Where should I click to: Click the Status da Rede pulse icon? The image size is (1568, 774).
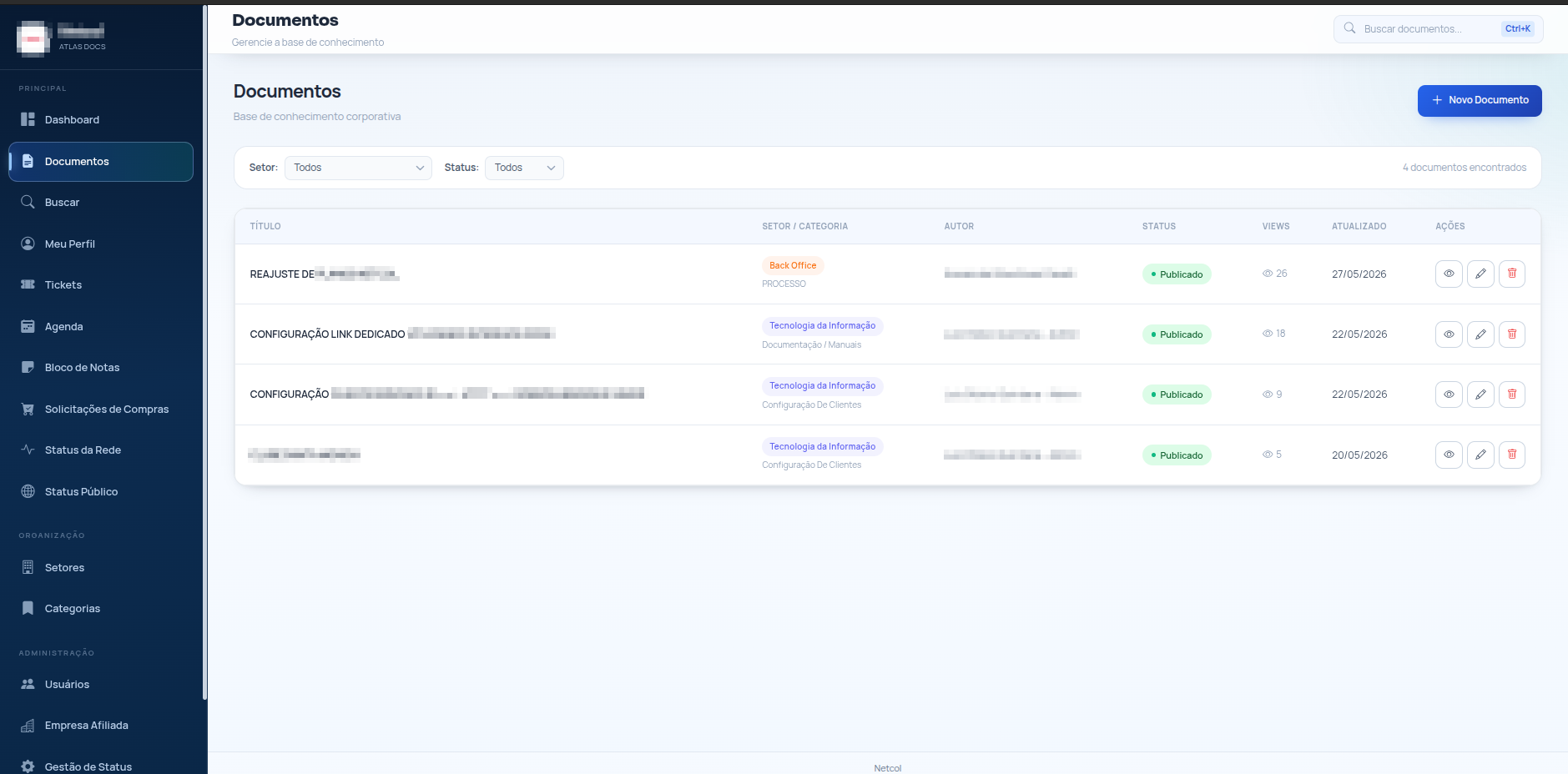[x=28, y=450]
